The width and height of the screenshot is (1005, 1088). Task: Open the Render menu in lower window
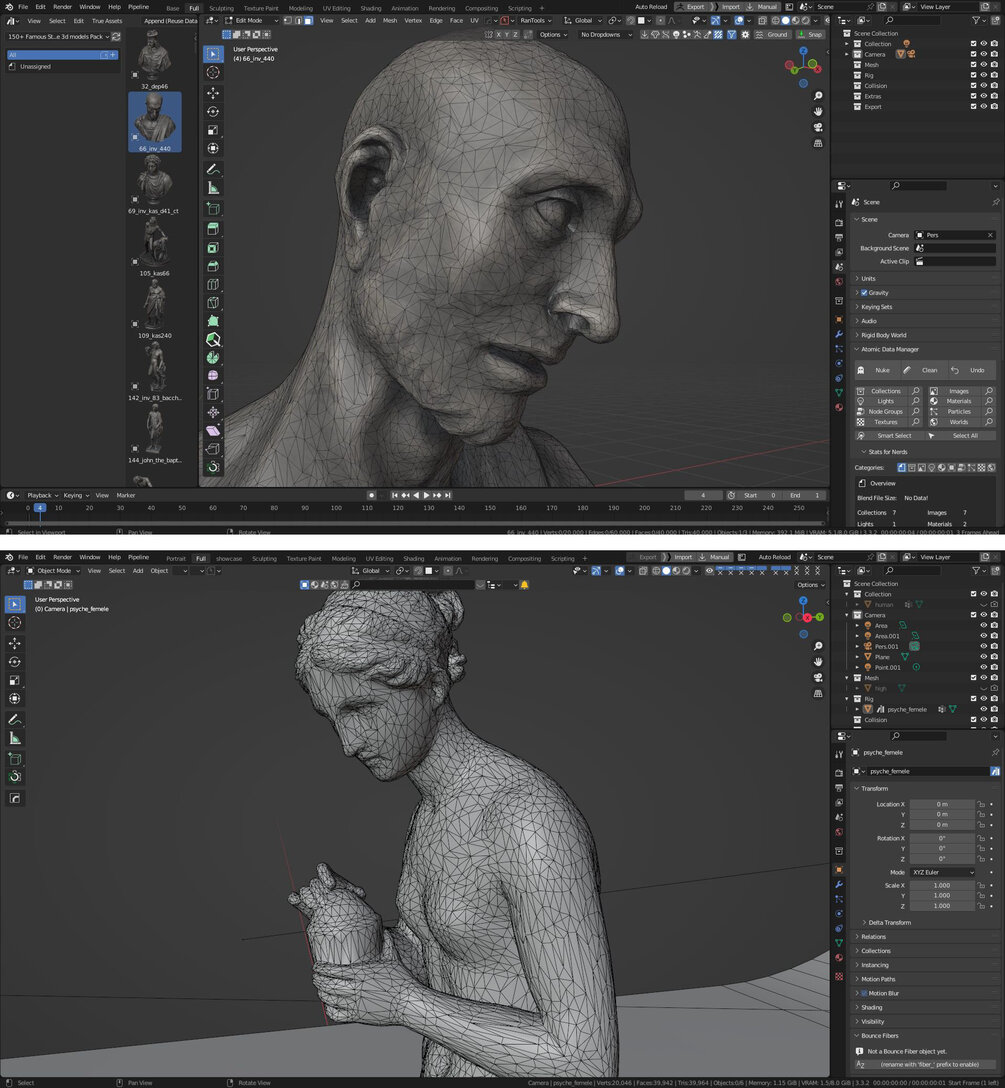pos(62,557)
